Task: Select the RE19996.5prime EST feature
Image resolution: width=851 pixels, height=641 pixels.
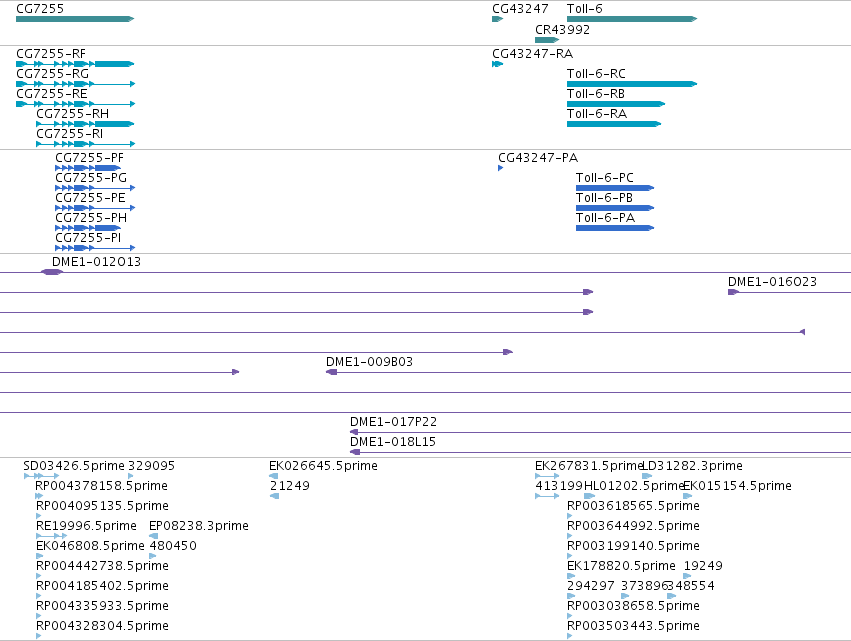Action: (x=52, y=537)
